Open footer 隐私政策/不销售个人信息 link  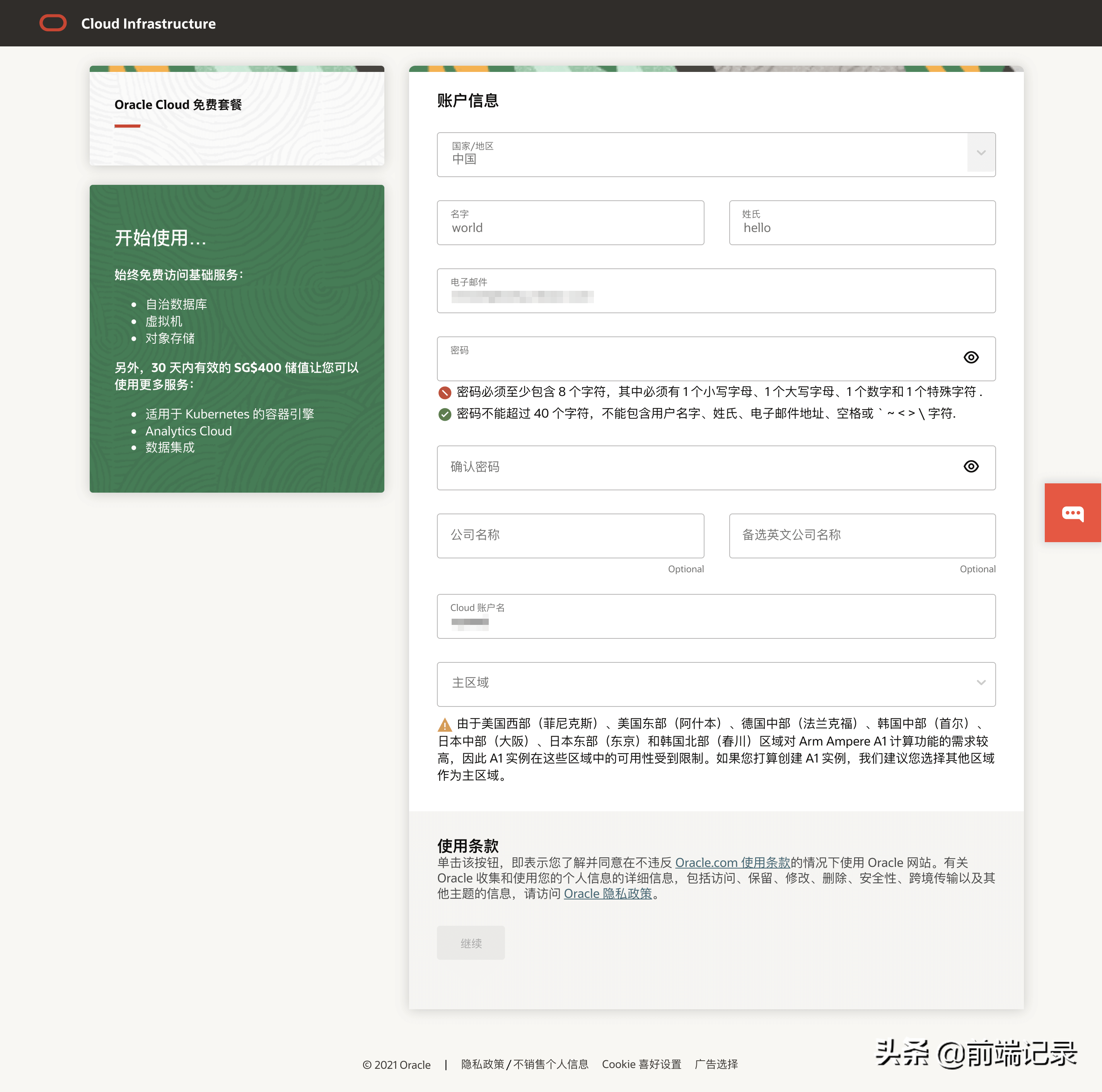point(525,1064)
